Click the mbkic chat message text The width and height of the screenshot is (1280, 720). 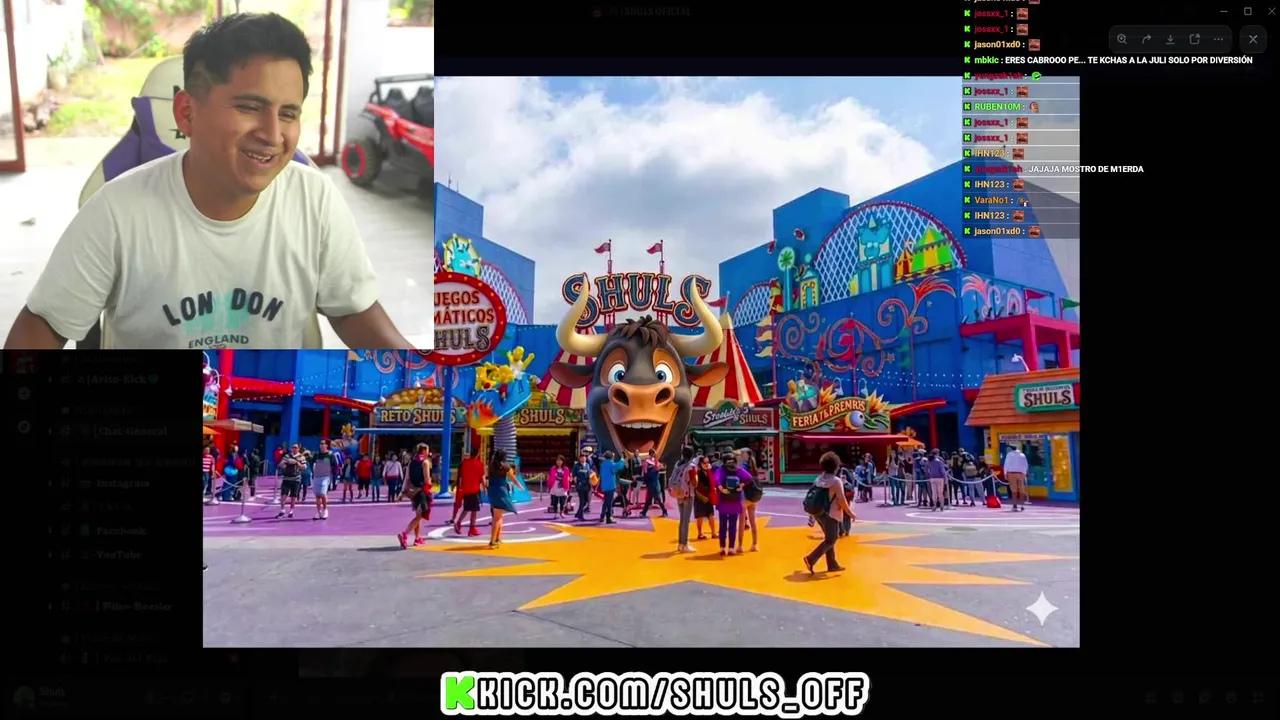(x=1128, y=60)
